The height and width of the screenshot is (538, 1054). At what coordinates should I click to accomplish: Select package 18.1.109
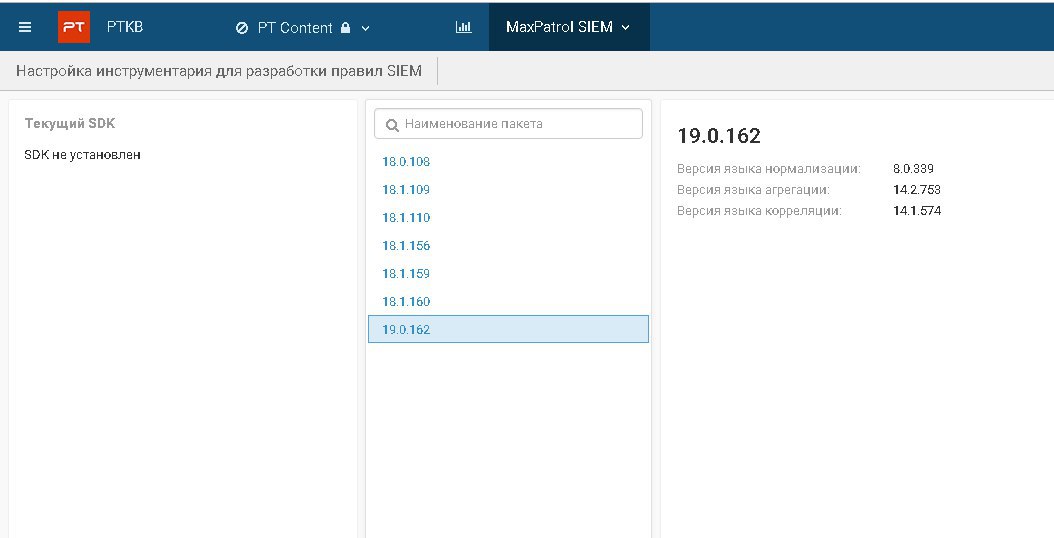click(406, 190)
